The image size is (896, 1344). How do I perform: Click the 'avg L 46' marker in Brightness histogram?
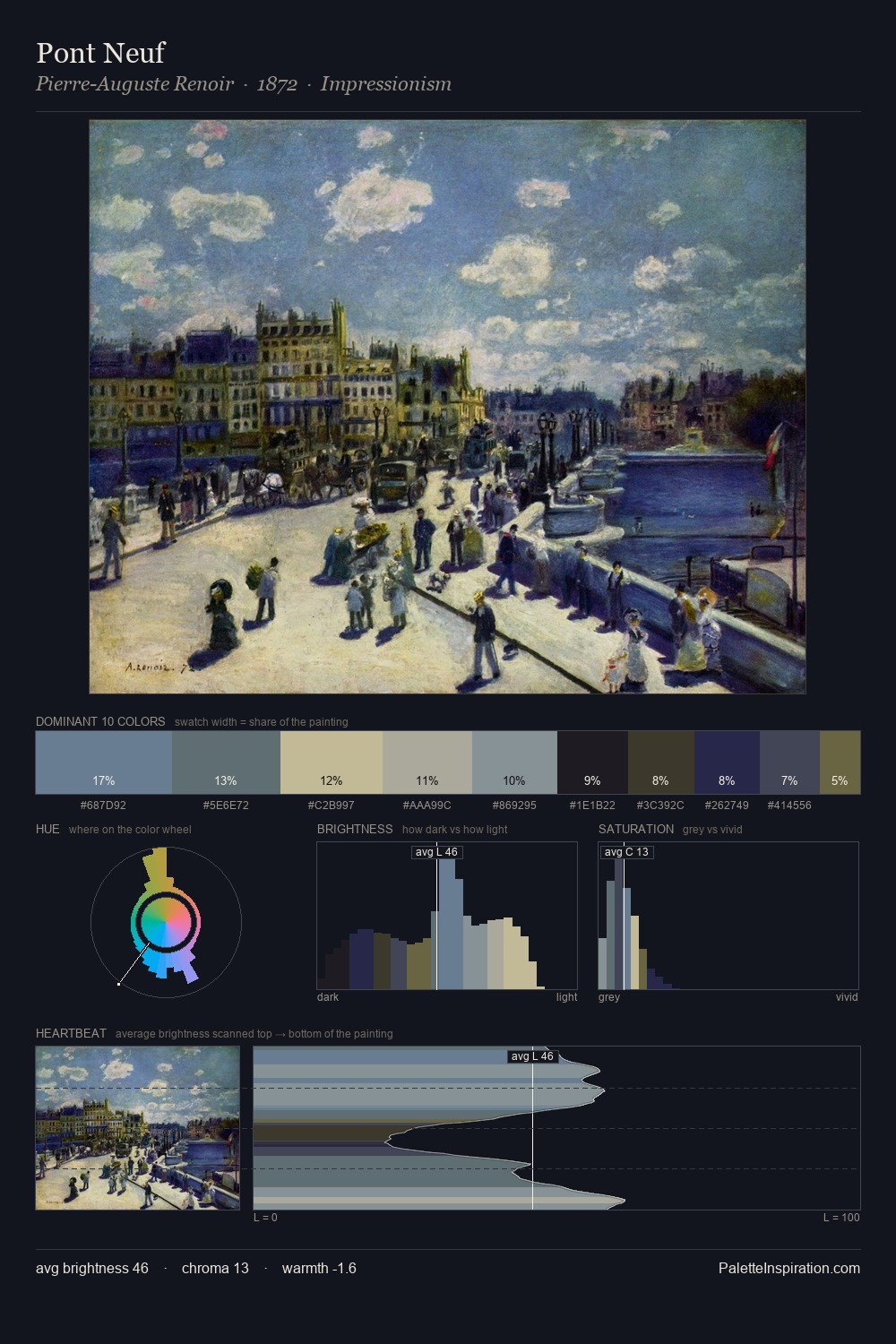[x=437, y=852]
